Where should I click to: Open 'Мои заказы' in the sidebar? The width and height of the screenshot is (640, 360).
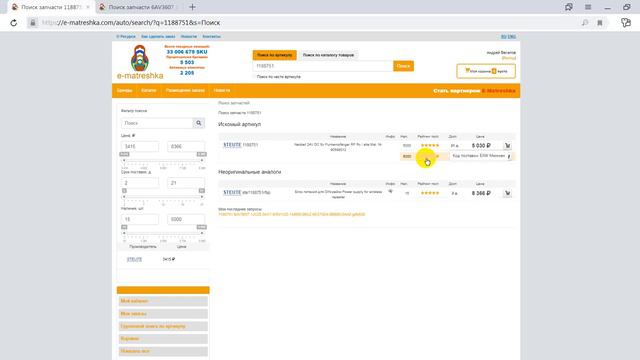click(x=163, y=314)
